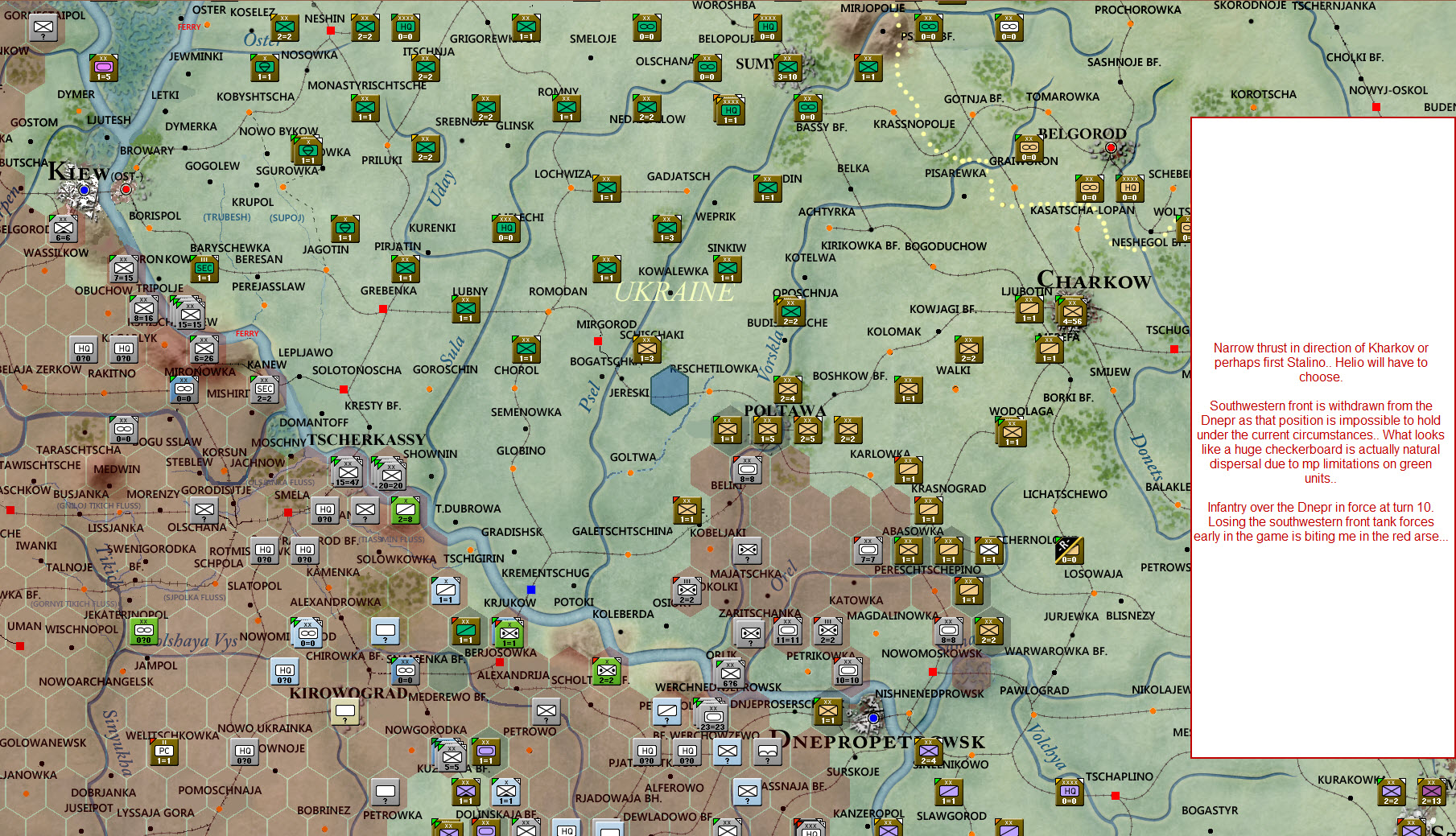This screenshot has height=836, width=1456.
Task: Select the Soviet 2=2 unit near Priluki
Action: 426,148
